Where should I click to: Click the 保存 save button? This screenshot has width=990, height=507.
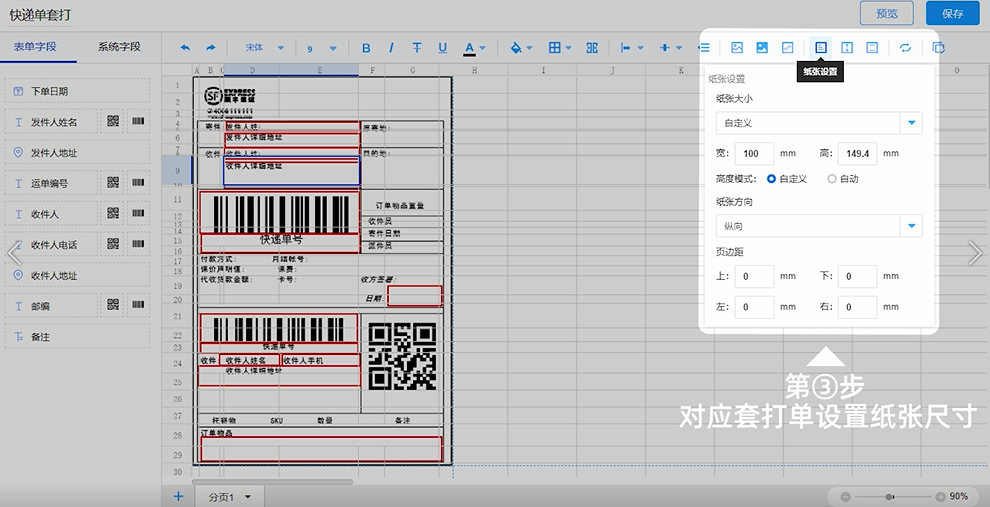pyautogui.click(x=952, y=13)
